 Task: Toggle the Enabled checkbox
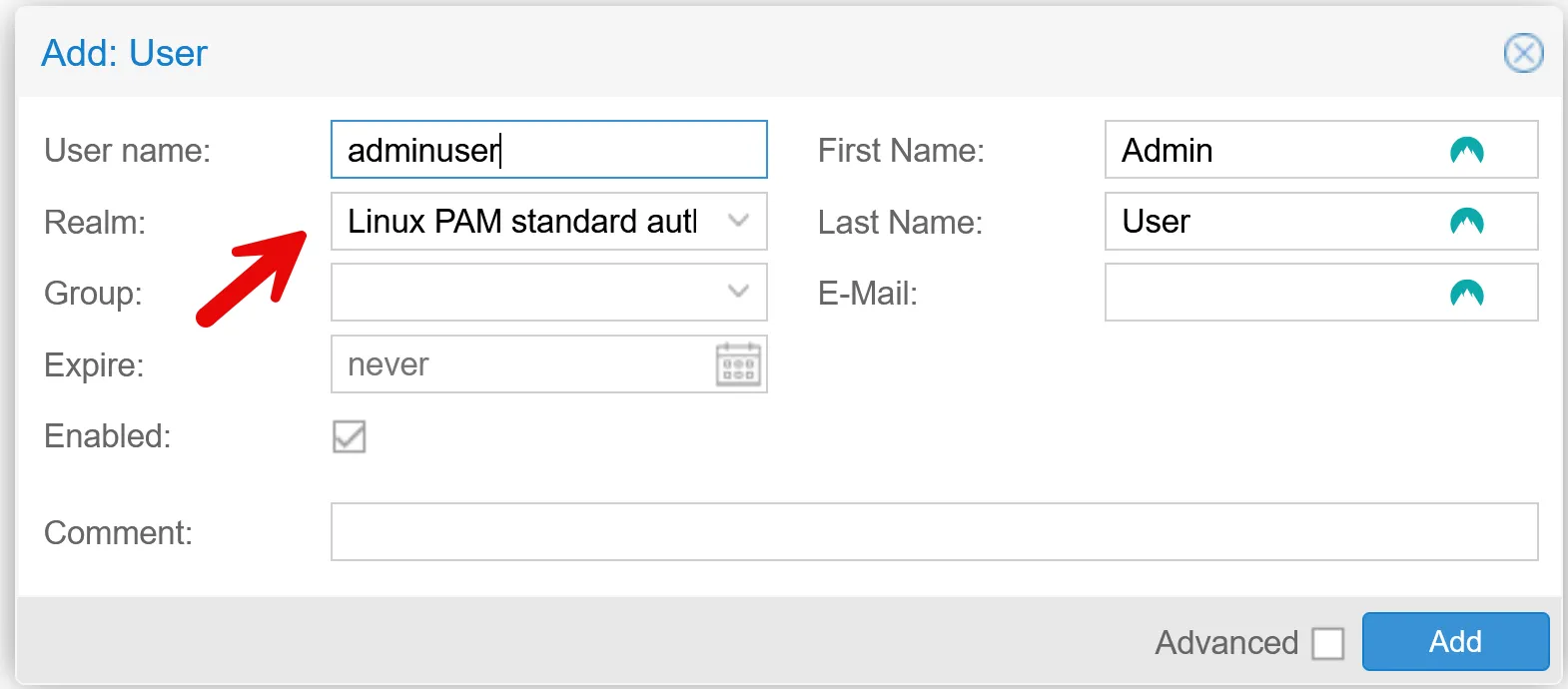[x=349, y=436]
